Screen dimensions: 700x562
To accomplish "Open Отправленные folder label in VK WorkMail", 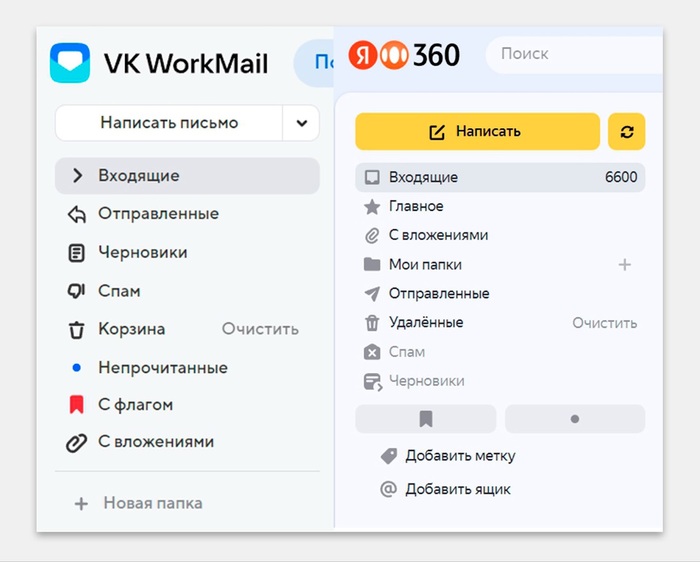I will tap(158, 213).
